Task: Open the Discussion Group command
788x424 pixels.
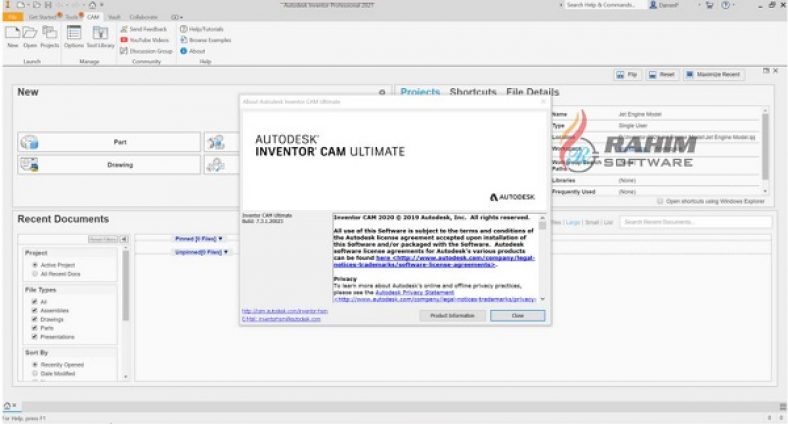Action: [146, 51]
